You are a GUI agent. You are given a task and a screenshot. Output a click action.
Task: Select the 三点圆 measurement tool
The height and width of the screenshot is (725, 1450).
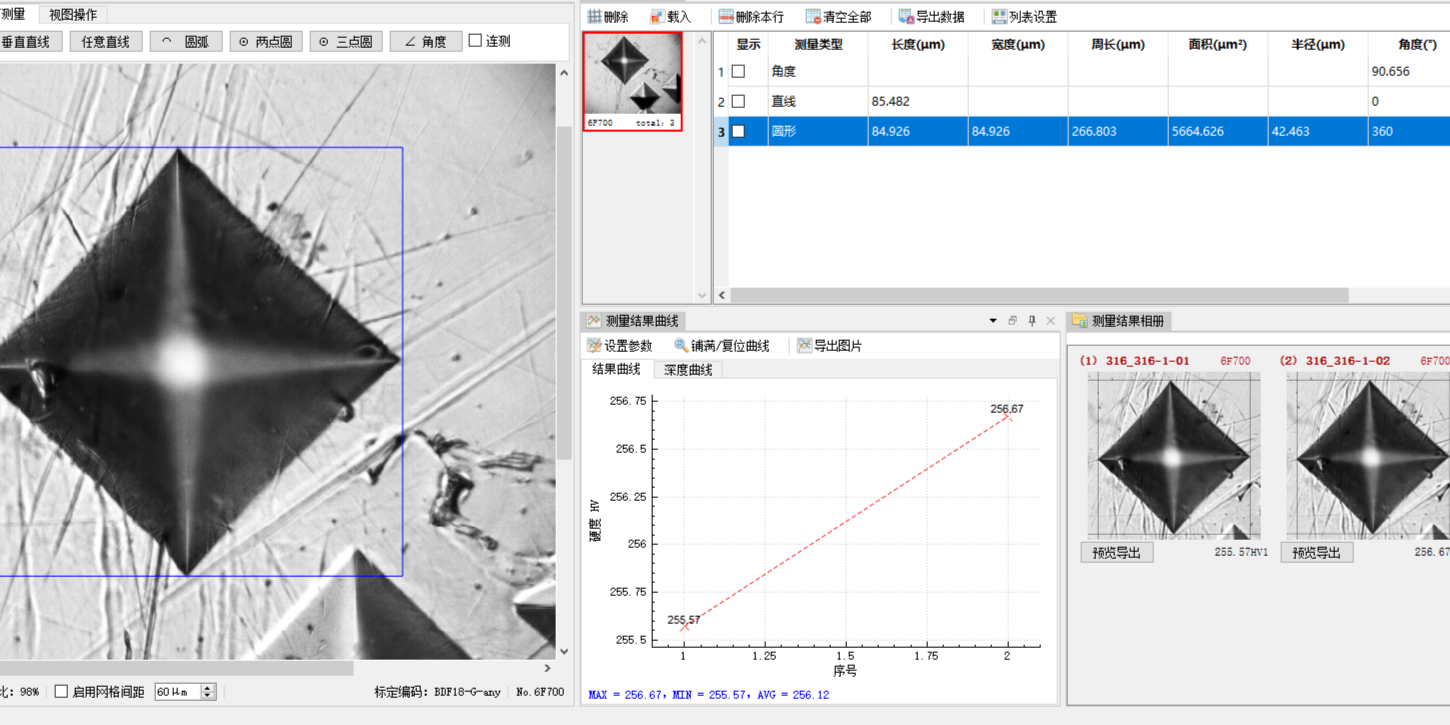(346, 42)
